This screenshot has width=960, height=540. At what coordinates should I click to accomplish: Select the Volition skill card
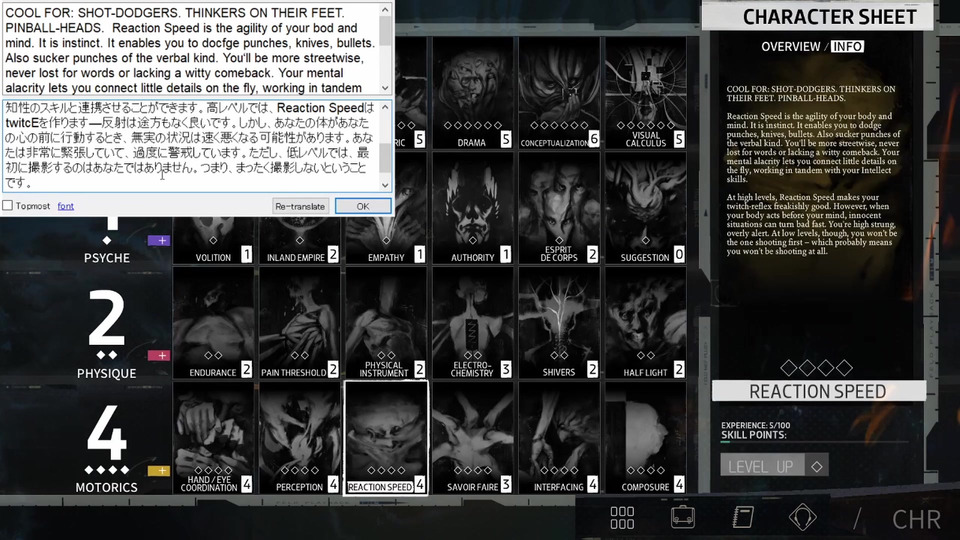coord(213,240)
